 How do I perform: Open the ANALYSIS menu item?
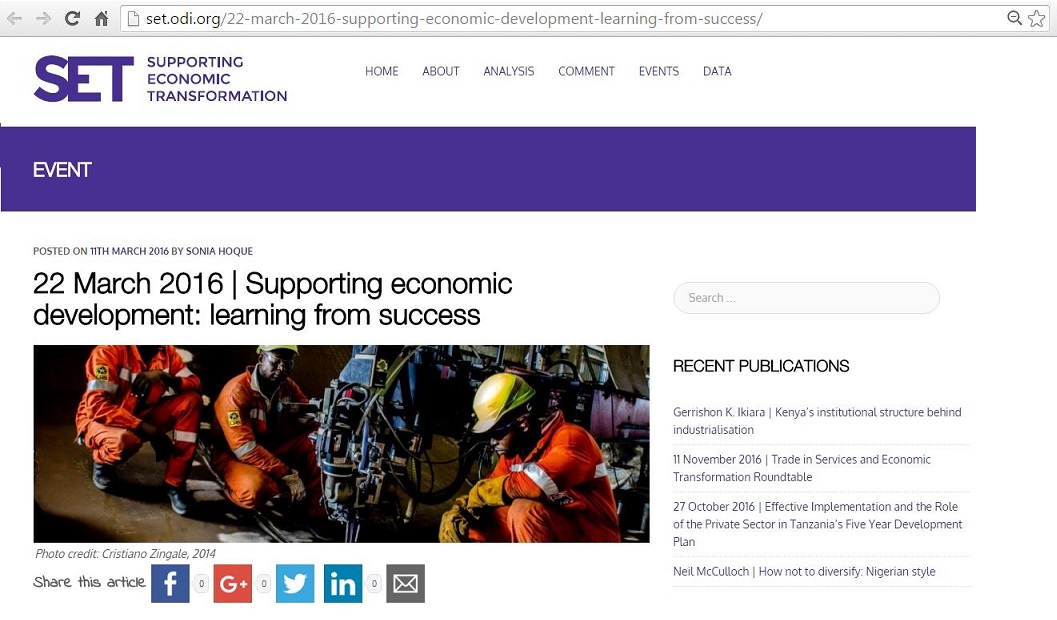[509, 71]
